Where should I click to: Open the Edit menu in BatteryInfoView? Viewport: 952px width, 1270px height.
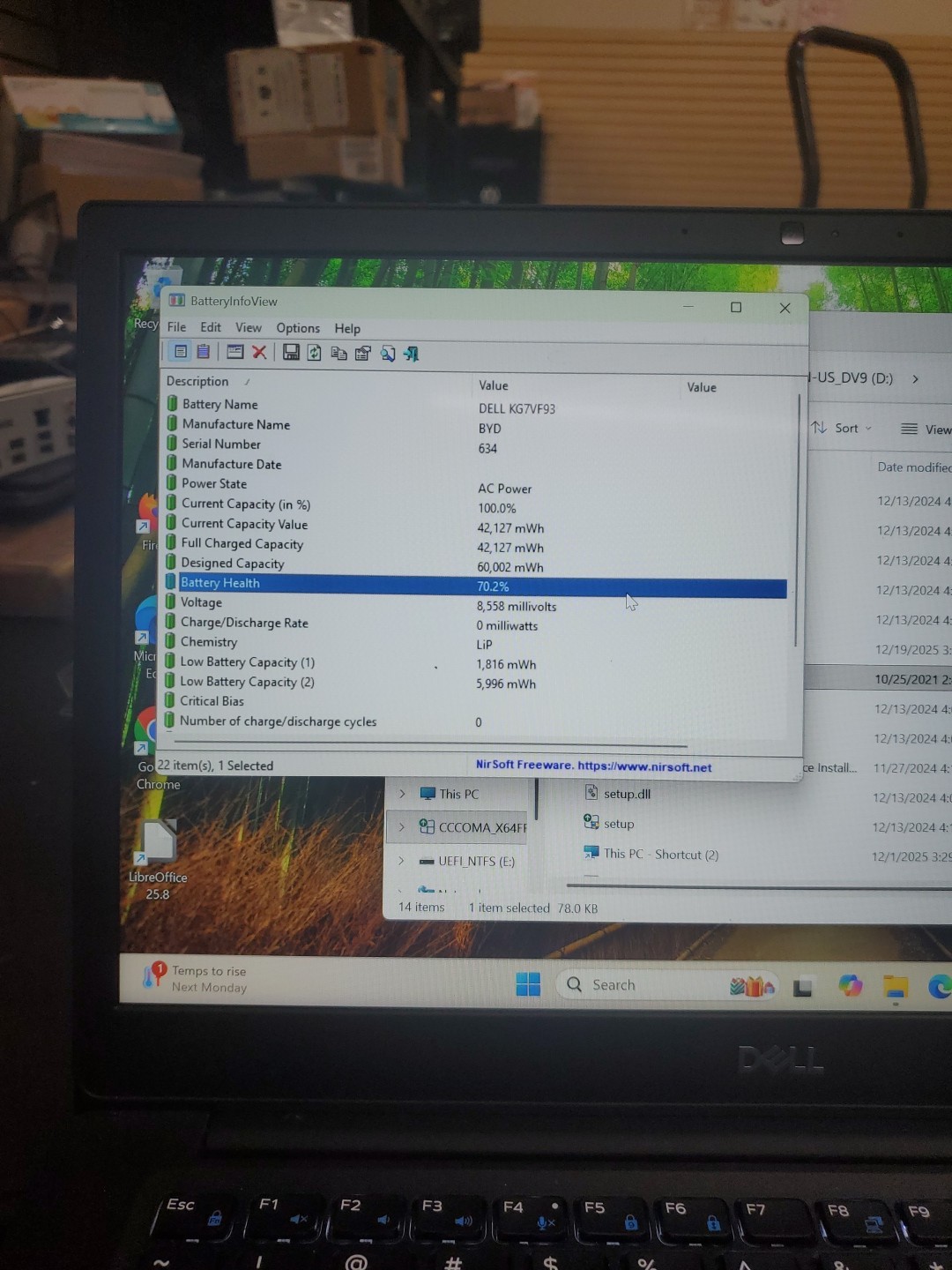211,326
